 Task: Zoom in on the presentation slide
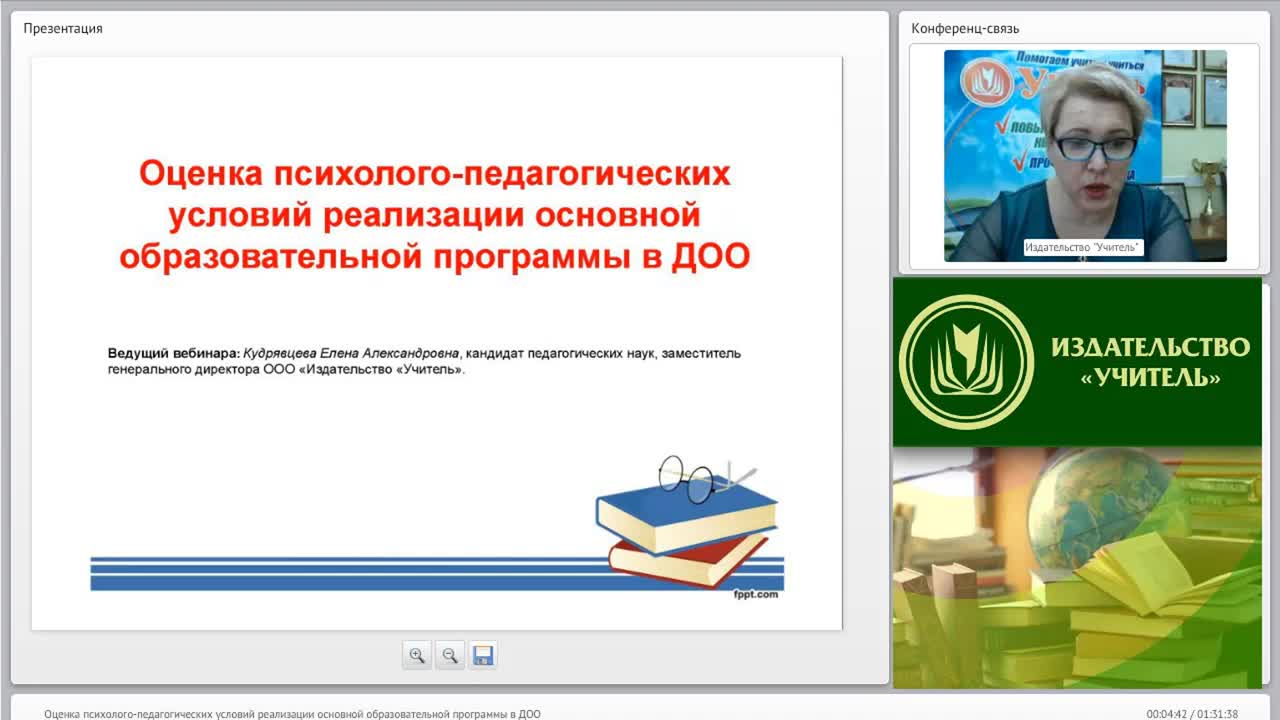417,656
